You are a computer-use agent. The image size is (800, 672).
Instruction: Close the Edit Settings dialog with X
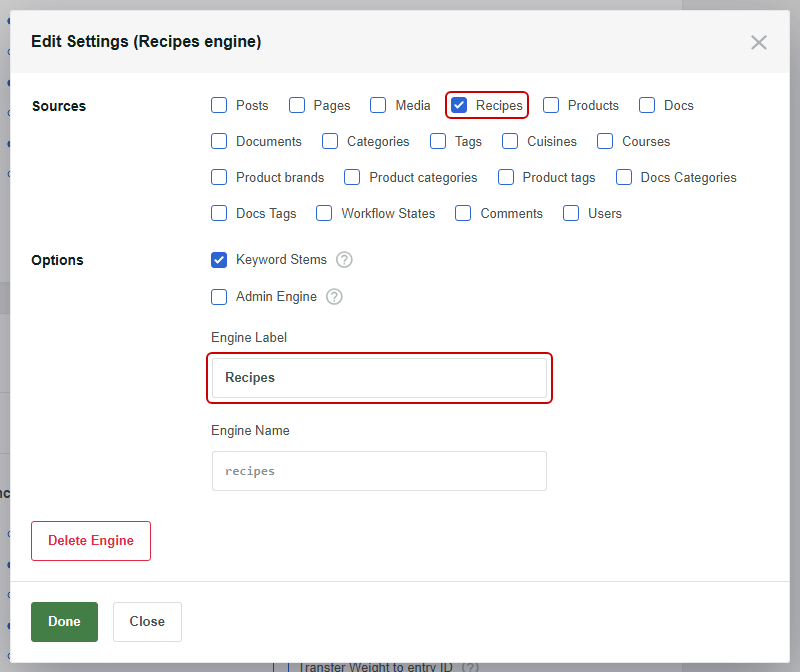click(x=759, y=42)
